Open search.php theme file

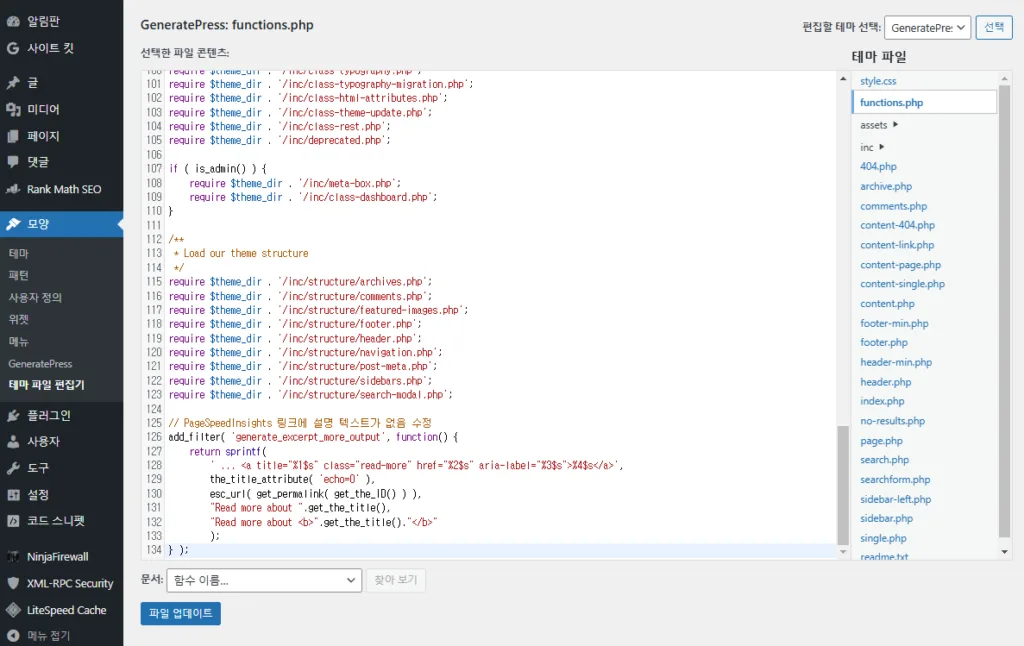tap(884, 460)
